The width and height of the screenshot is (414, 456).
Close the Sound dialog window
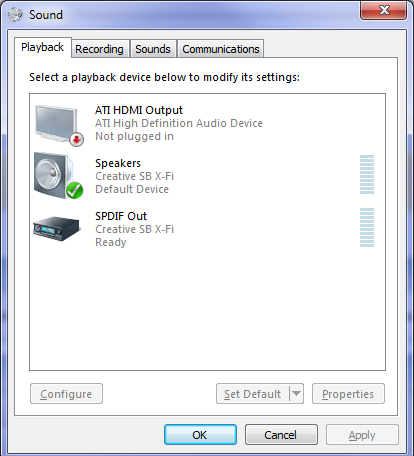[x=384, y=10]
